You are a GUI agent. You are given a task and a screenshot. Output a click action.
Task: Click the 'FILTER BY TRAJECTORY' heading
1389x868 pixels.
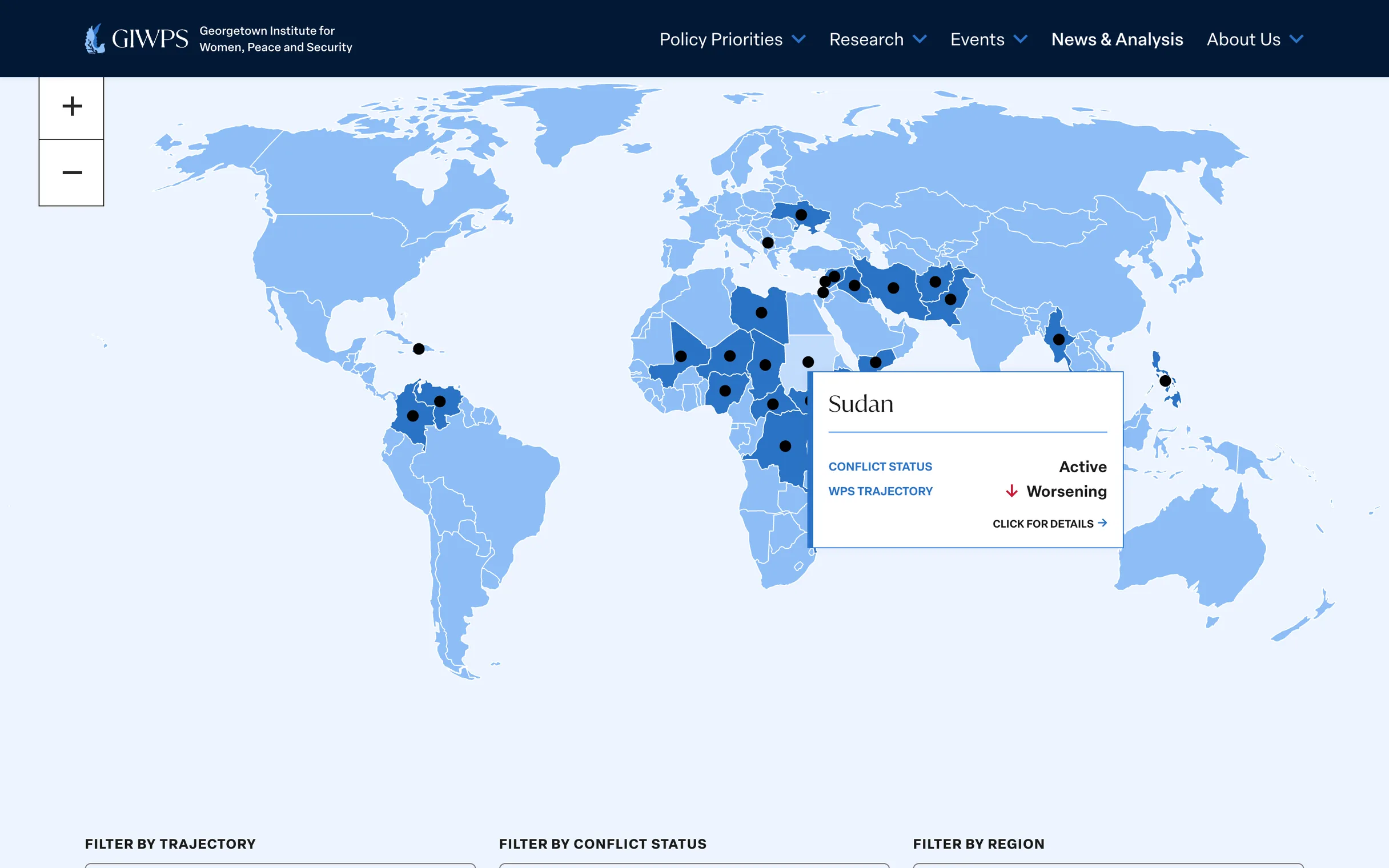170,844
